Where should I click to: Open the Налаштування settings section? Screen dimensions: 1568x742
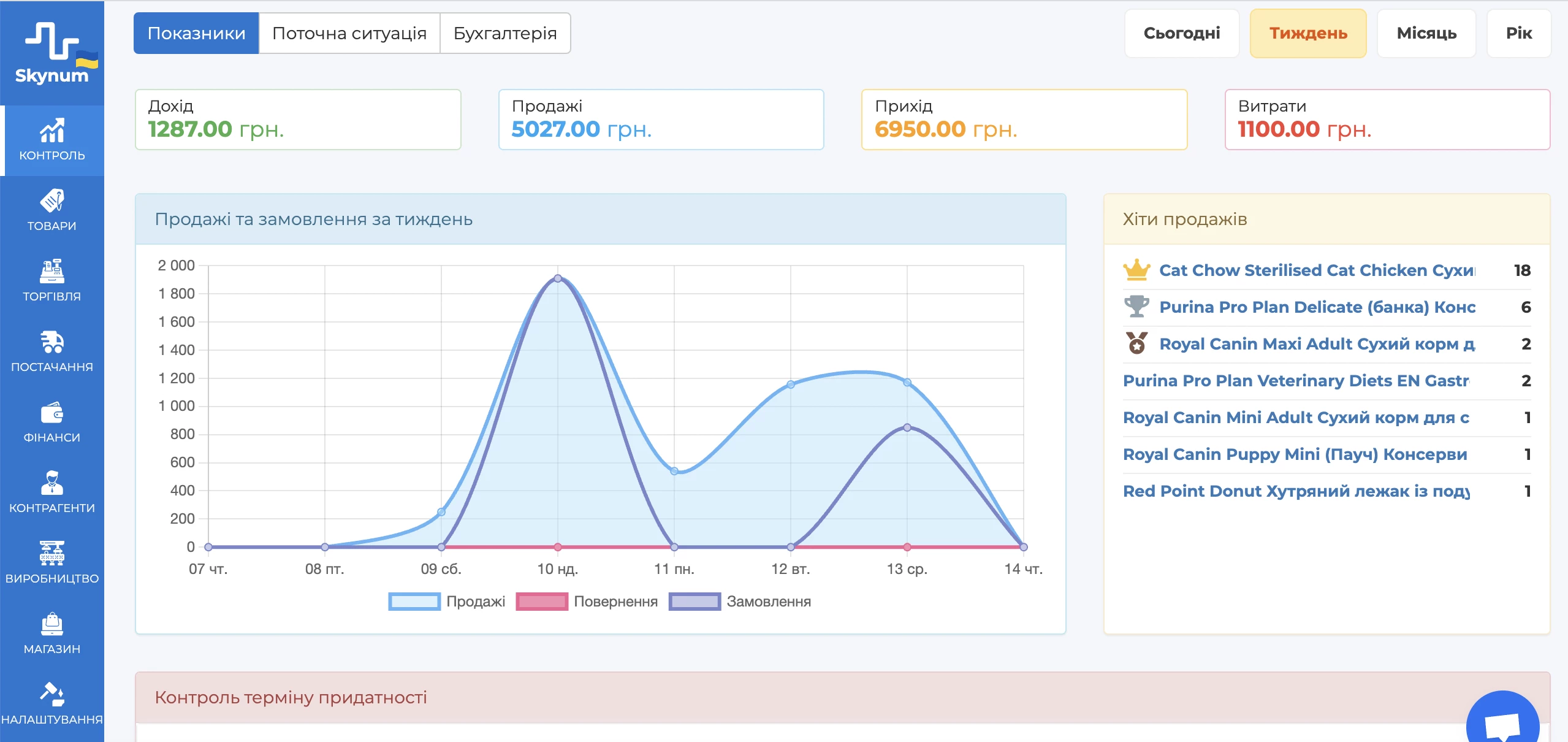(52, 705)
